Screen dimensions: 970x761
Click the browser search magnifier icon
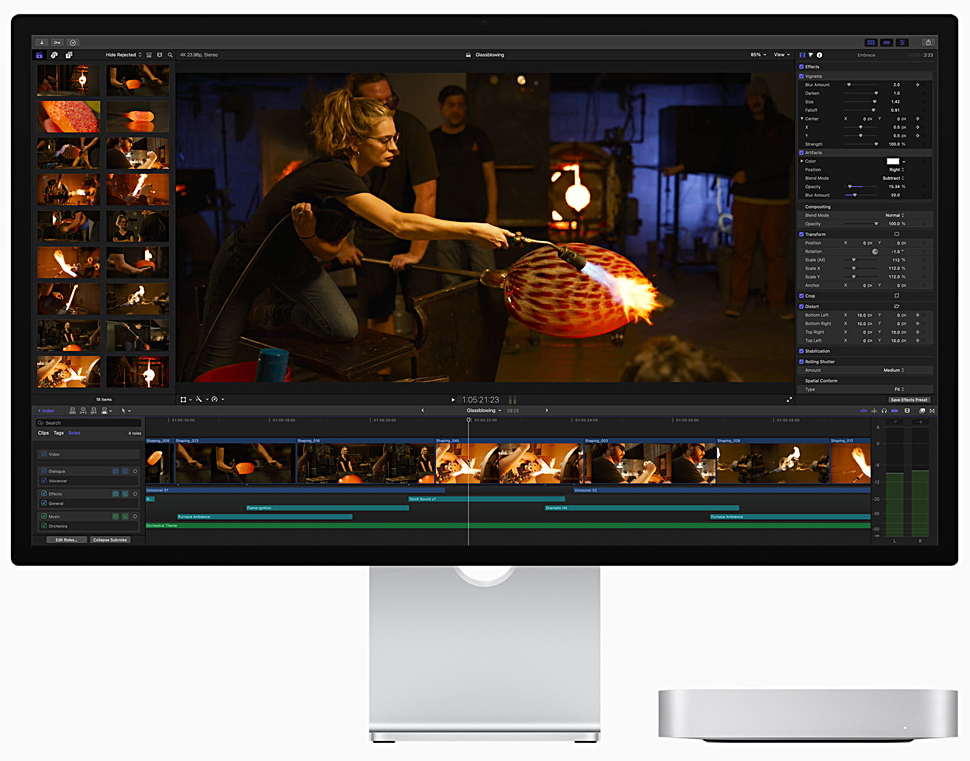click(170, 55)
